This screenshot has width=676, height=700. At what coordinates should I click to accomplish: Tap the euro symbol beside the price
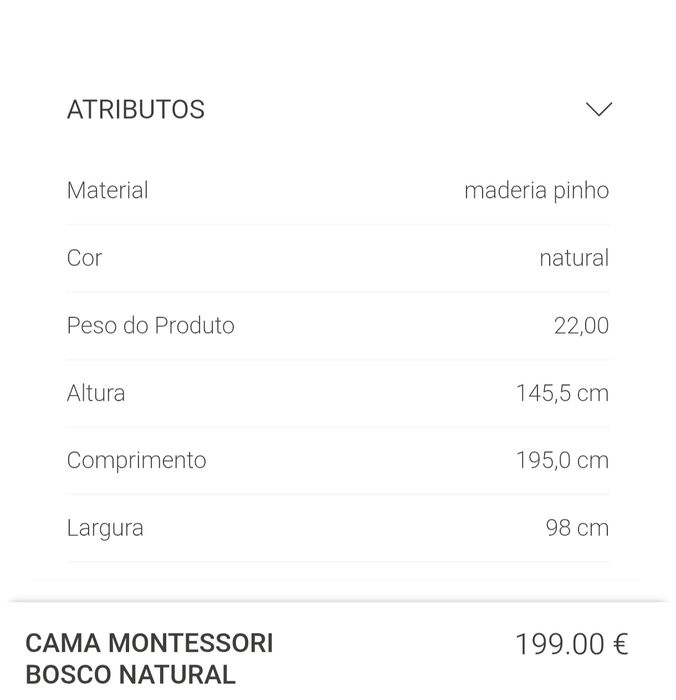click(x=619, y=645)
